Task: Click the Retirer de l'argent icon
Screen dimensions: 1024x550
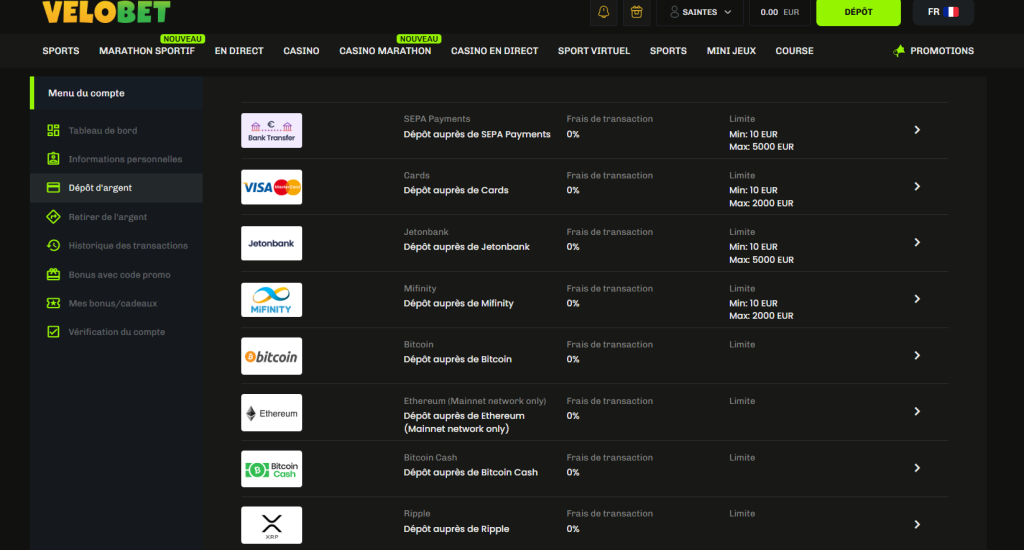Action: (53, 217)
